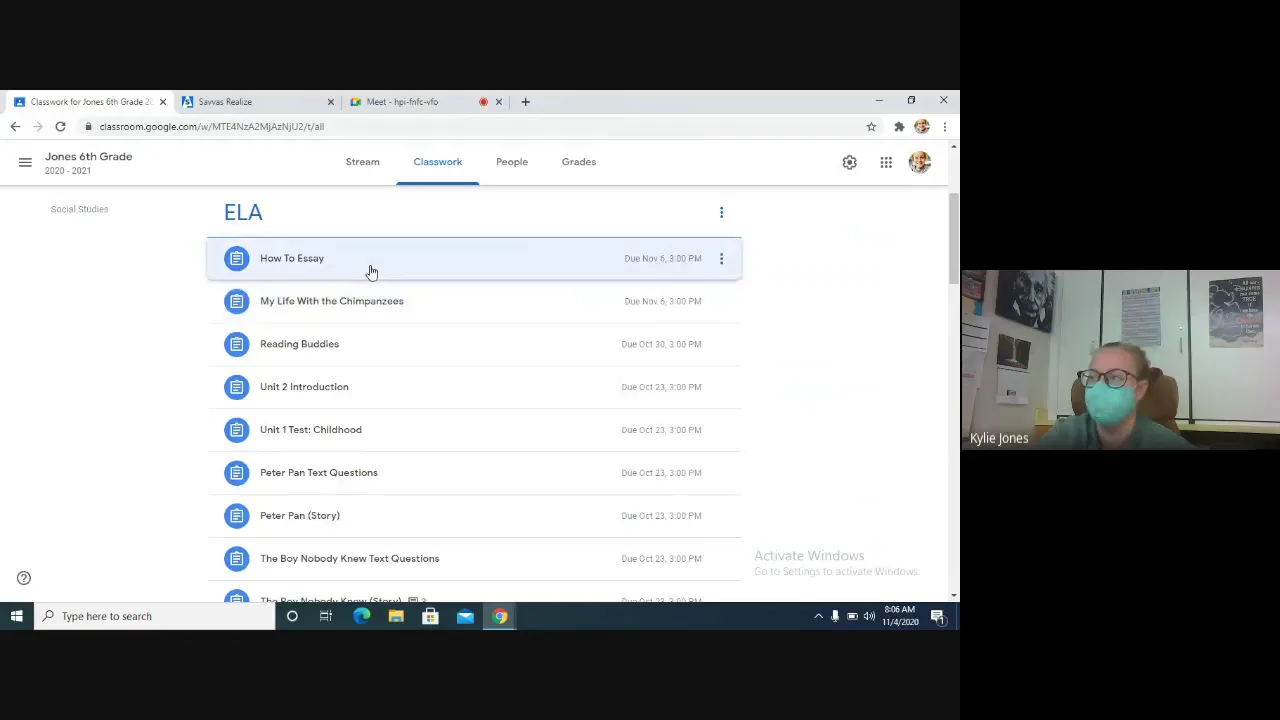Go back with browser back arrow

click(x=15, y=127)
